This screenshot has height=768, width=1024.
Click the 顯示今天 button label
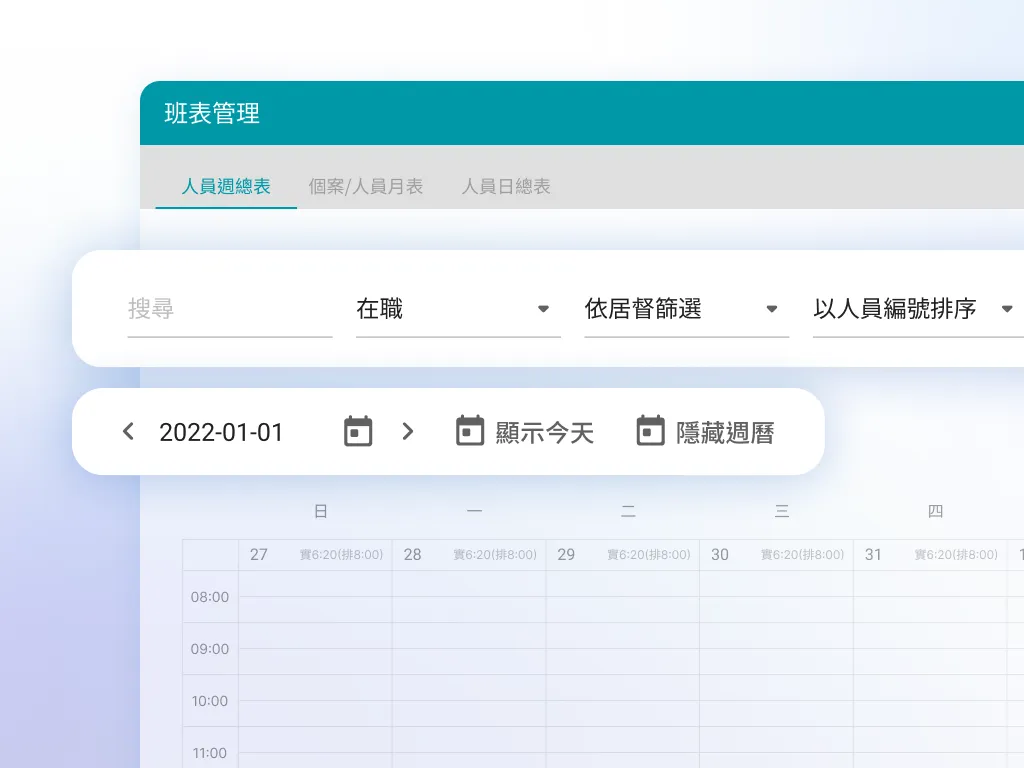click(x=545, y=433)
